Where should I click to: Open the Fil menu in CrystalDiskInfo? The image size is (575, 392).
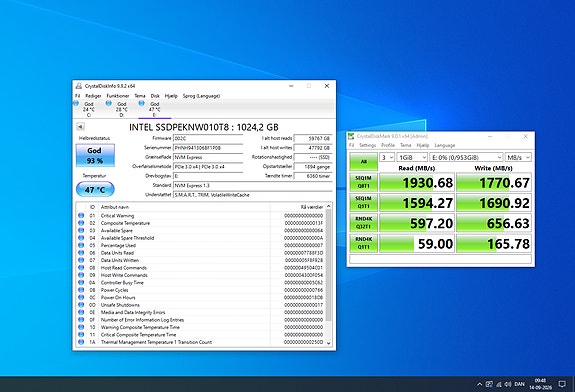[77, 96]
